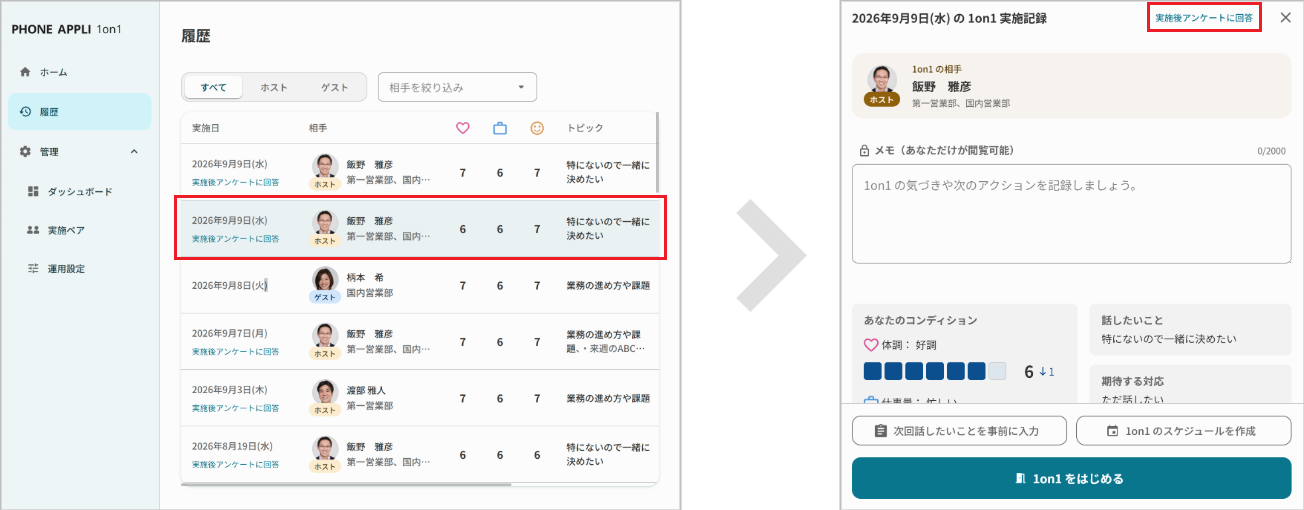Click the table's vertical scrollbar
This screenshot has width=1304, height=510.
point(657,151)
